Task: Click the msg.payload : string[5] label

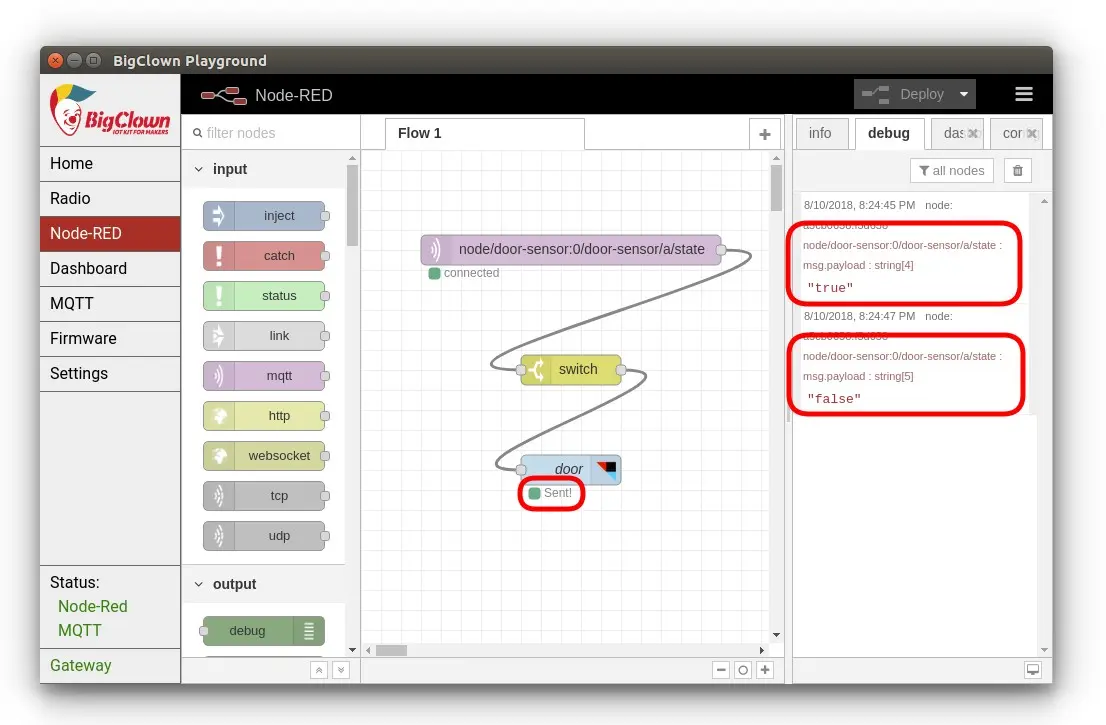Action: coord(858,376)
